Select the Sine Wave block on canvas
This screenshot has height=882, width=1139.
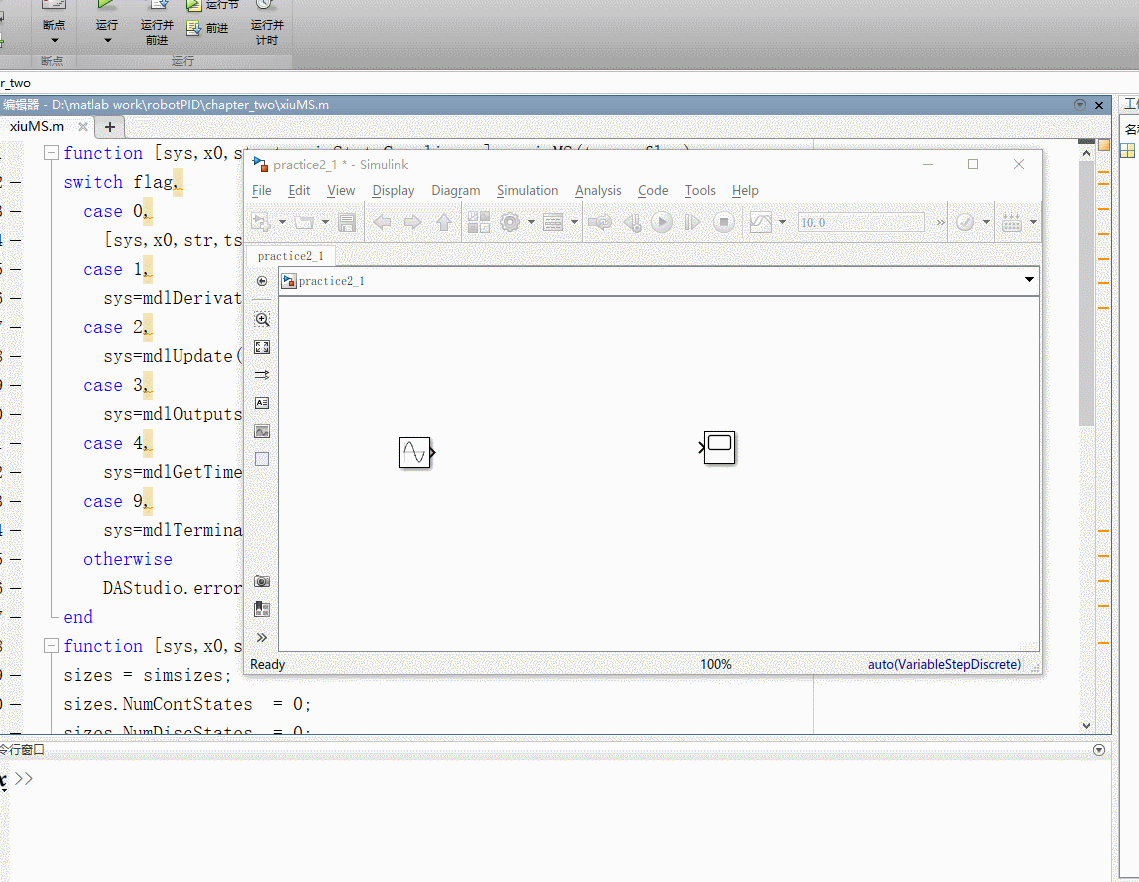click(414, 453)
